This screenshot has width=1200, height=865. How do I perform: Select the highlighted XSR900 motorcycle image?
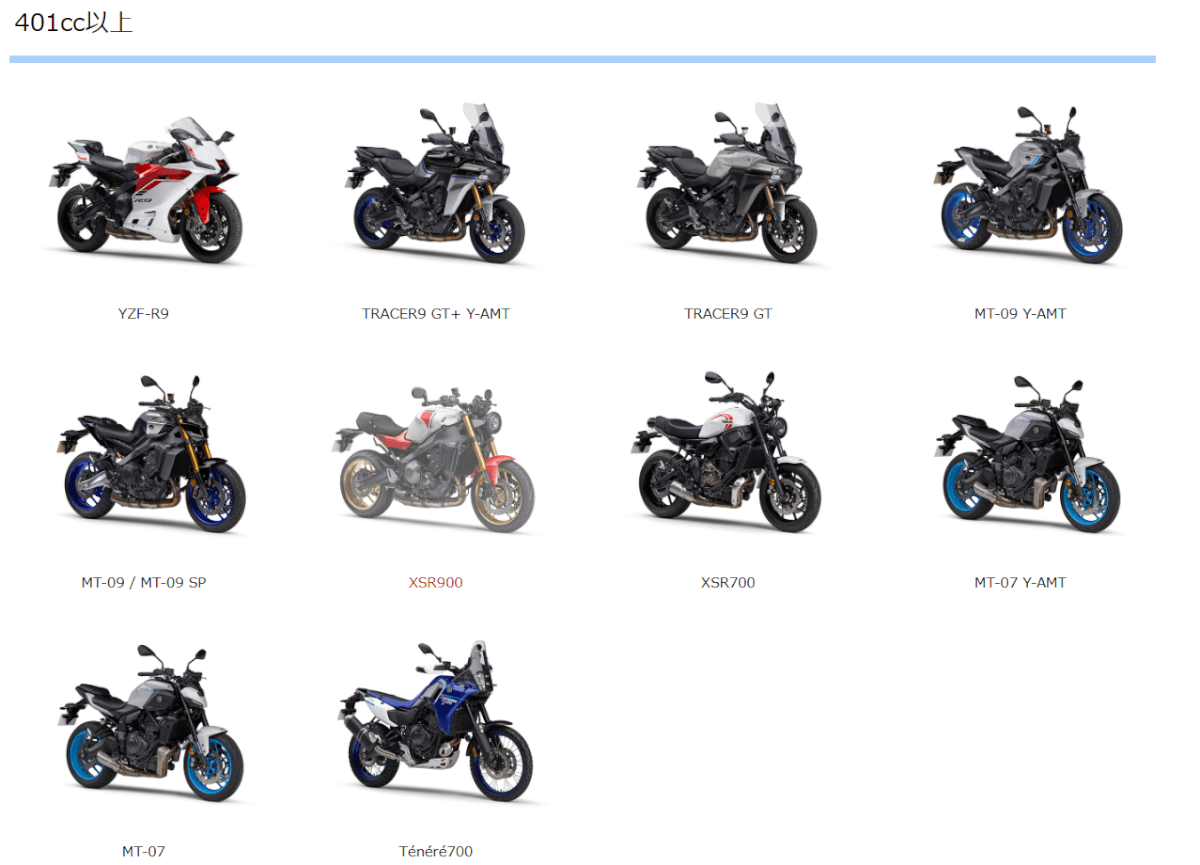[x=436, y=457]
